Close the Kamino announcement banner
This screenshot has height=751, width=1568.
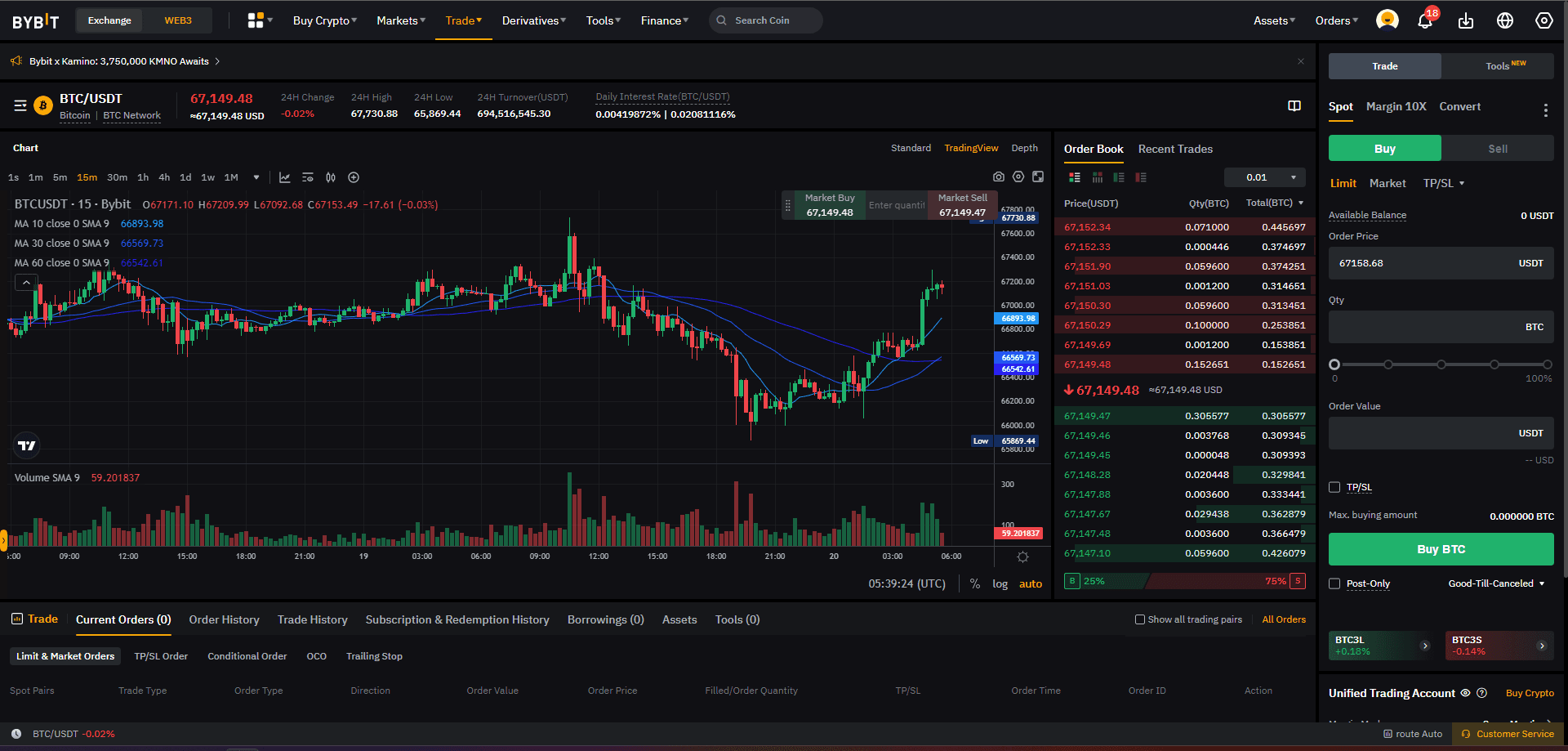point(1301,61)
